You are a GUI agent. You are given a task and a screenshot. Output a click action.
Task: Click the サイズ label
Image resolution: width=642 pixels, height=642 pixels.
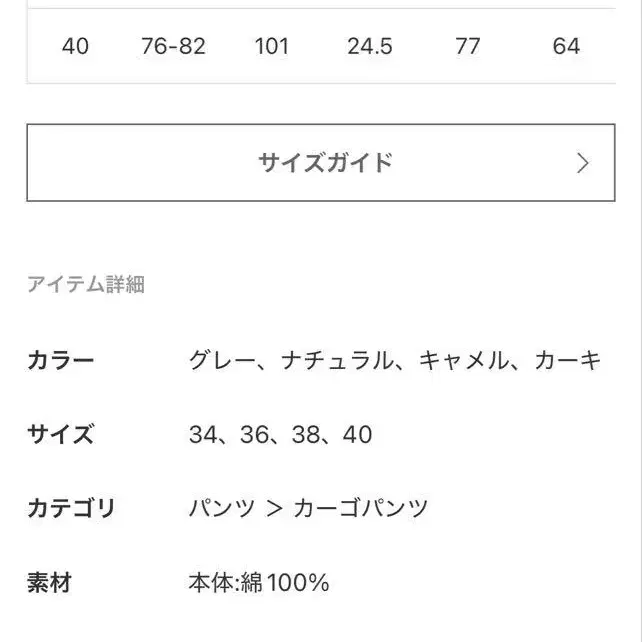click(60, 434)
